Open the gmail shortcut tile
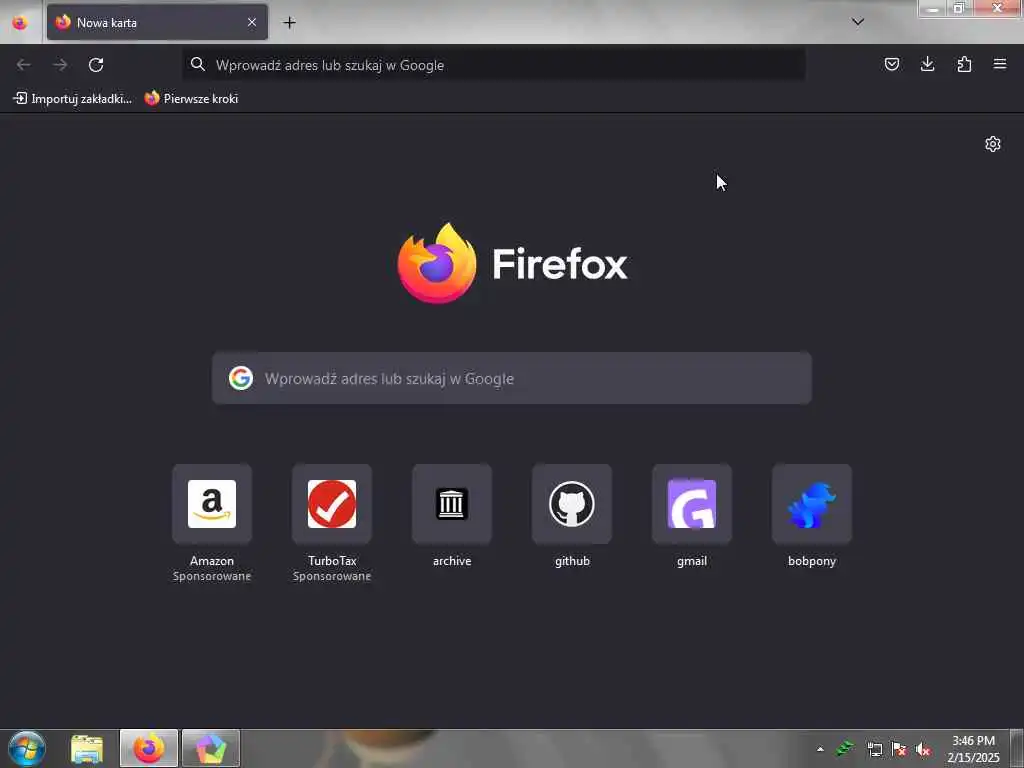Image resolution: width=1024 pixels, height=768 pixels. pos(692,504)
